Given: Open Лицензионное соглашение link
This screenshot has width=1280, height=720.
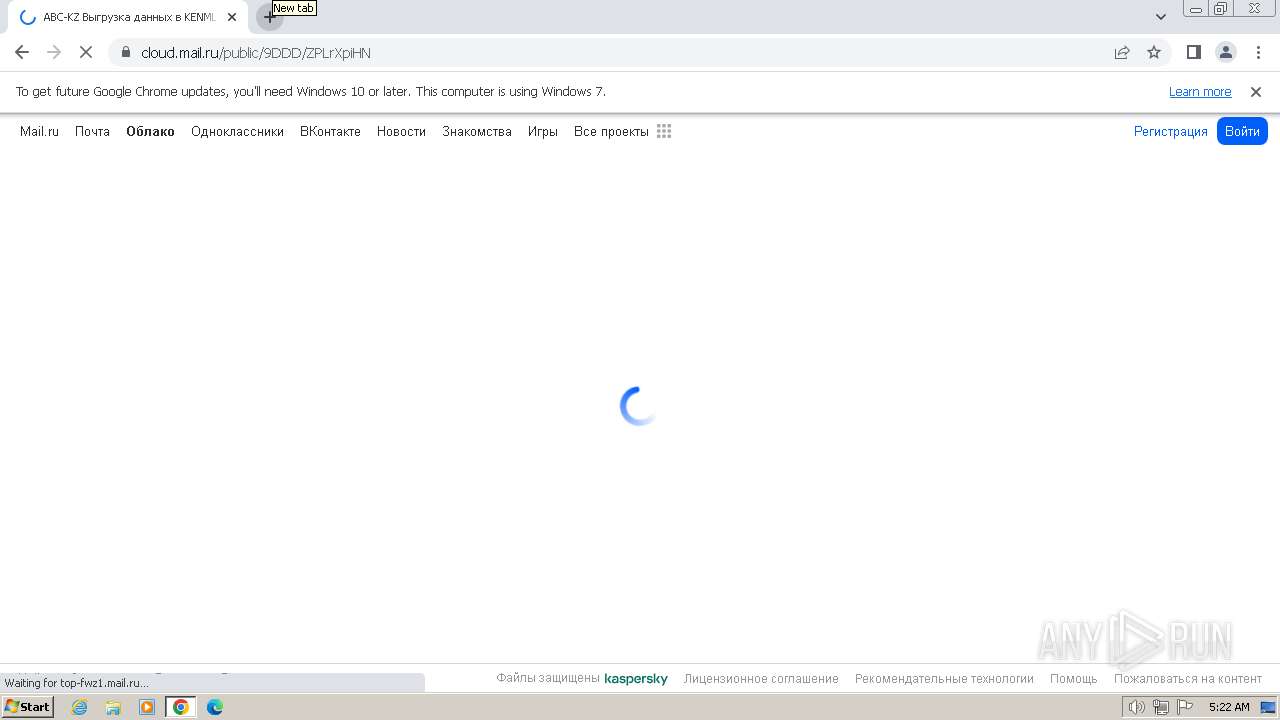Looking at the screenshot, I should coord(761,679).
